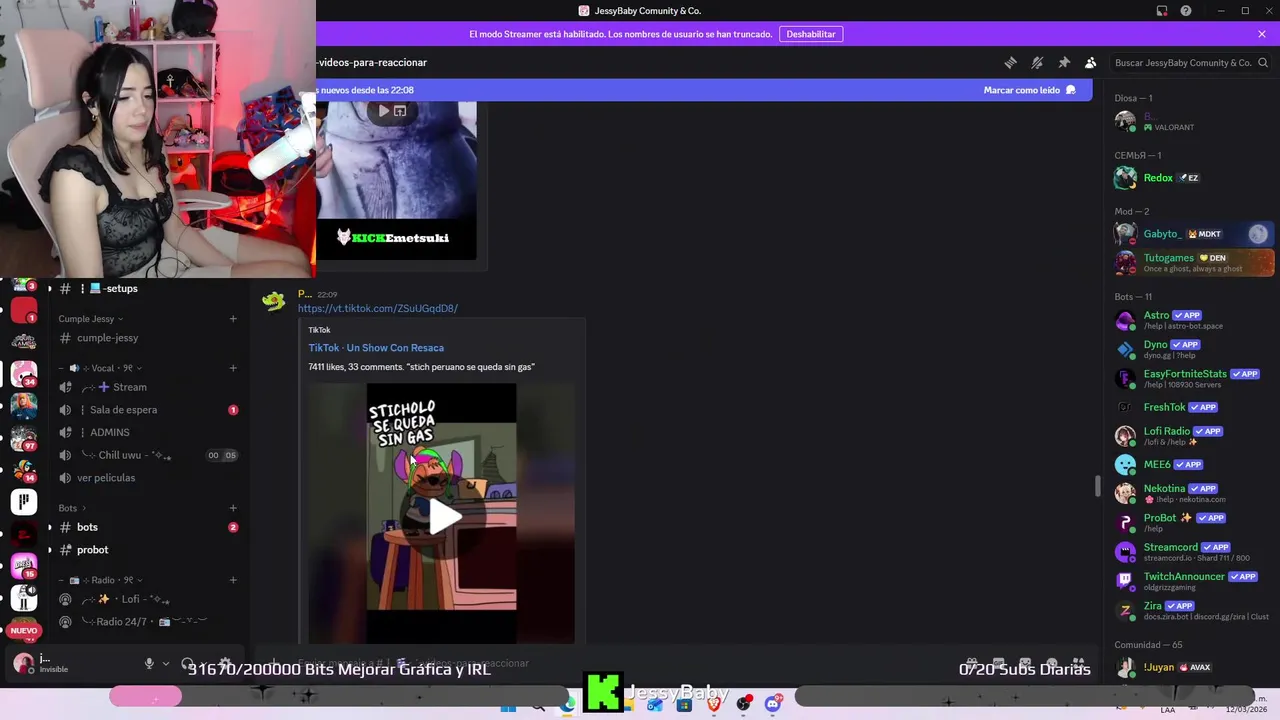Screen dimensions: 1280x720
Task: Open the Help question-mark icon
Action: pyautogui.click(x=1186, y=11)
